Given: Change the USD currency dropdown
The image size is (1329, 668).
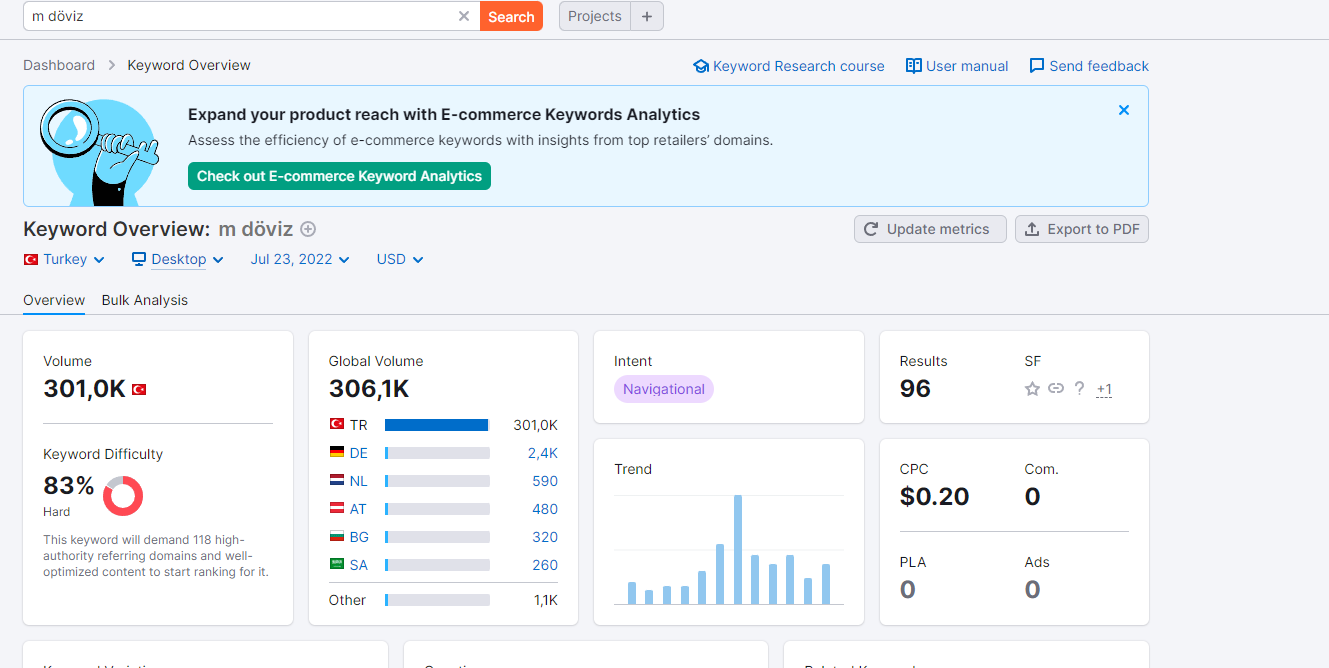Looking at the screenshot, I should [400, 259].
